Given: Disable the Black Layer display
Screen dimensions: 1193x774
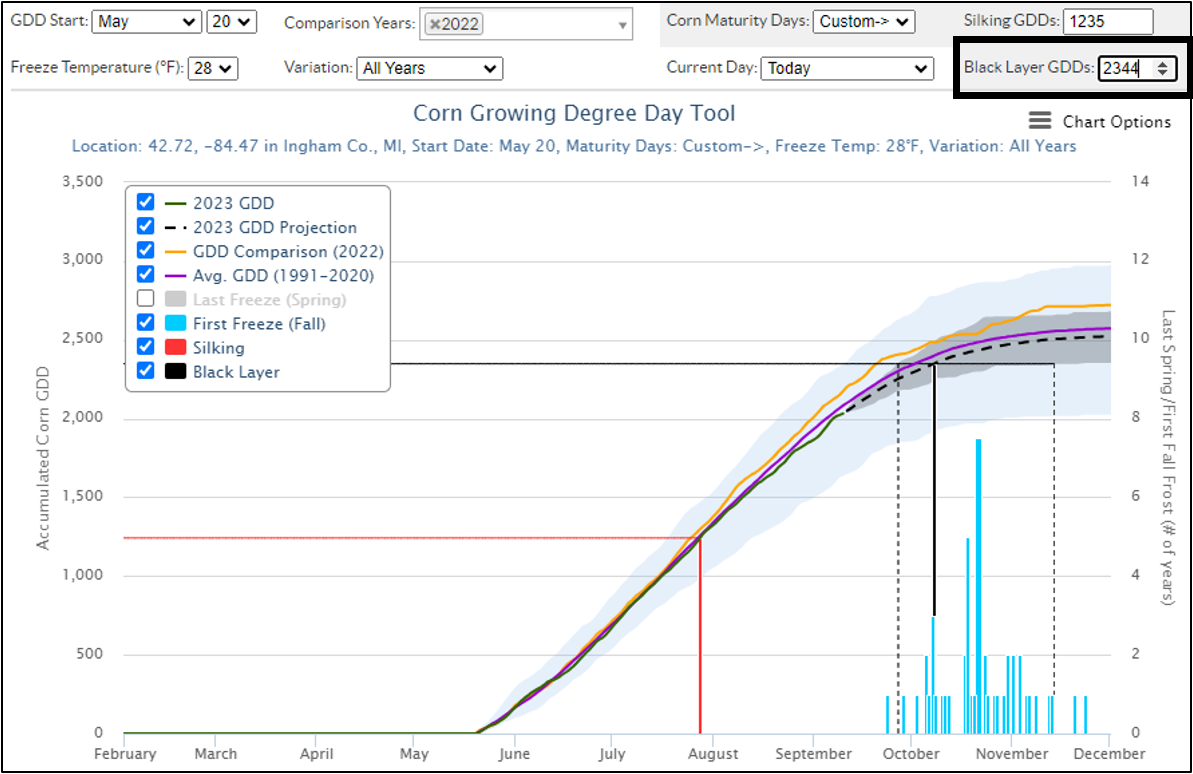Looking at the screenshot, I should 146,371.
